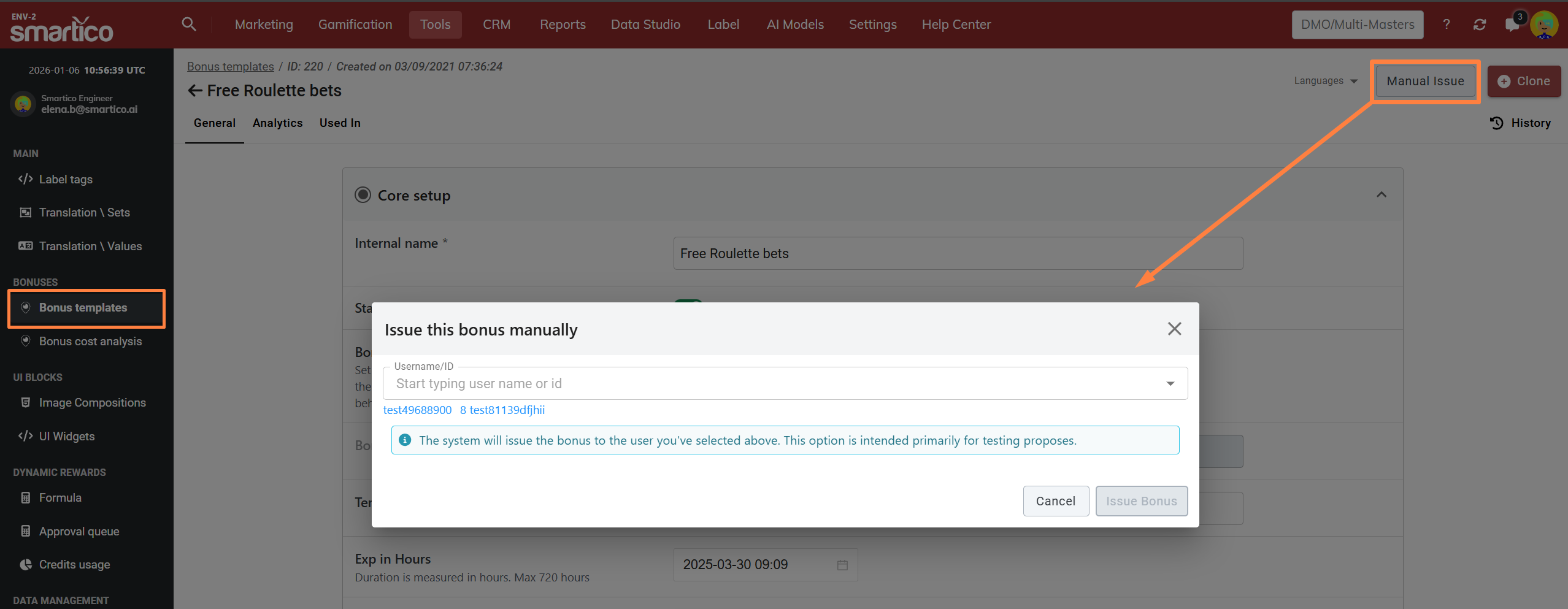The width and height of the screenshot is (1568, 609).
Task: Select the test49688900 user suggestion link
Action: point(417,410)
